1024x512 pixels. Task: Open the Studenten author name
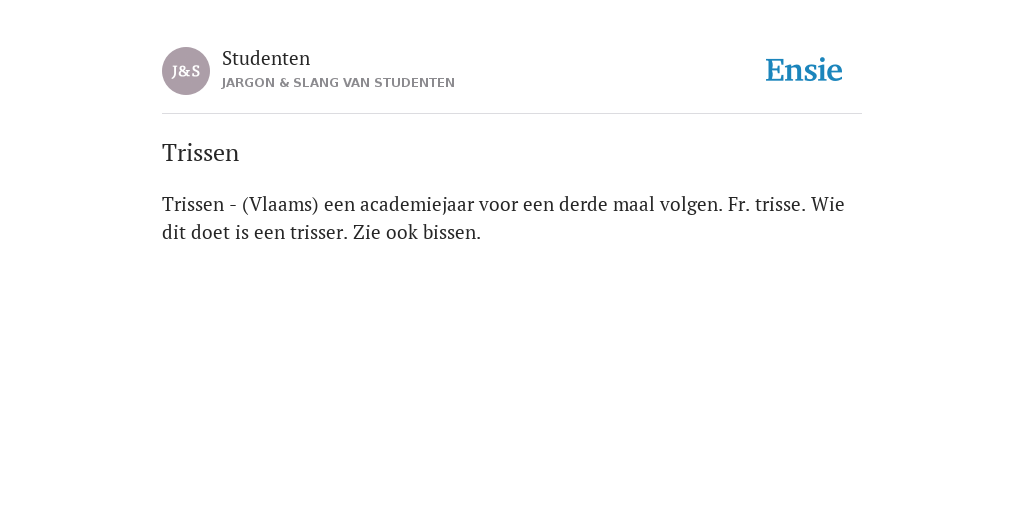(x=266, y=58)
